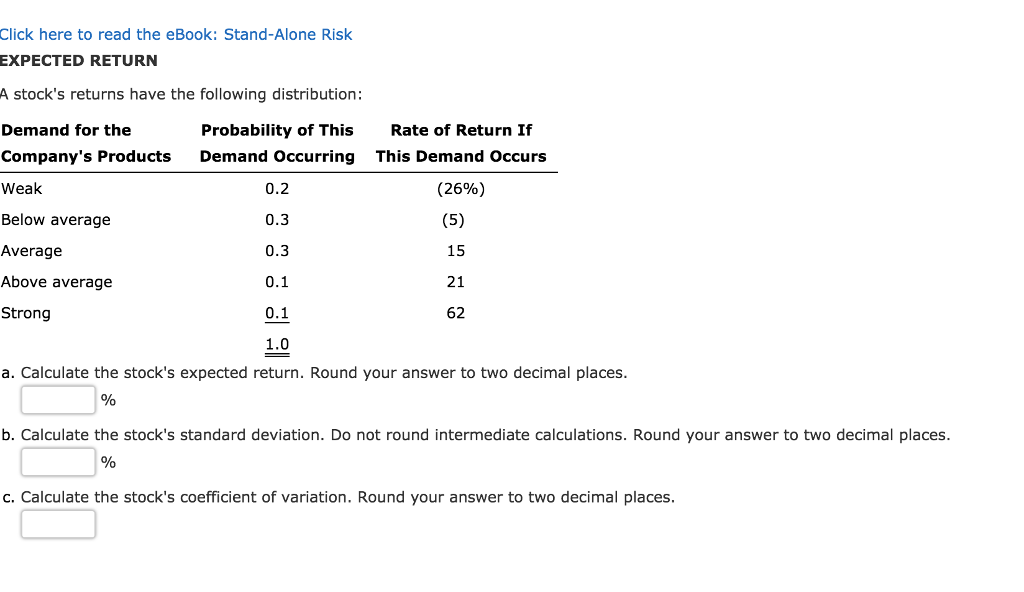The width and height of the screenshot is (1024, 592).
Task: Select the Below average demand label
Action: (x=55, y=219)
